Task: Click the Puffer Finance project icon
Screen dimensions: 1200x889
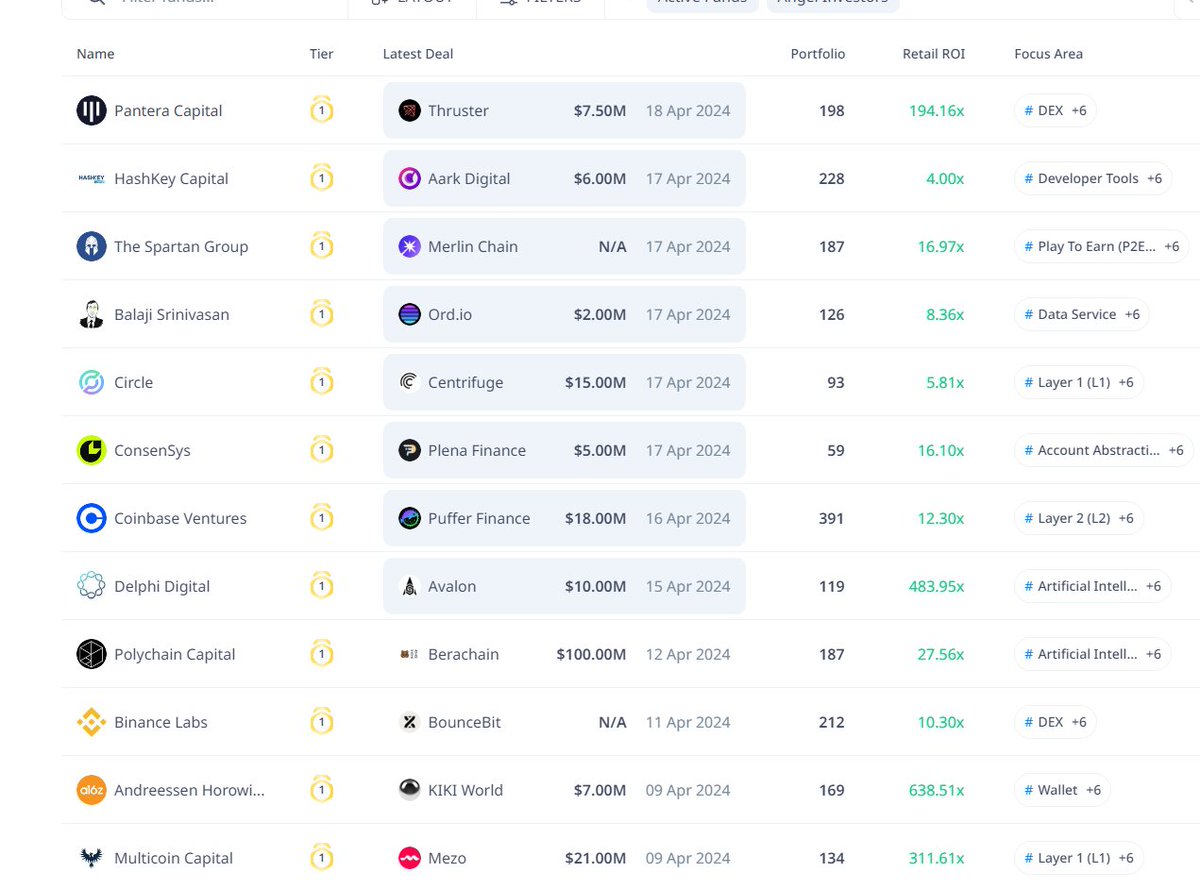Action: pos(409,519)
